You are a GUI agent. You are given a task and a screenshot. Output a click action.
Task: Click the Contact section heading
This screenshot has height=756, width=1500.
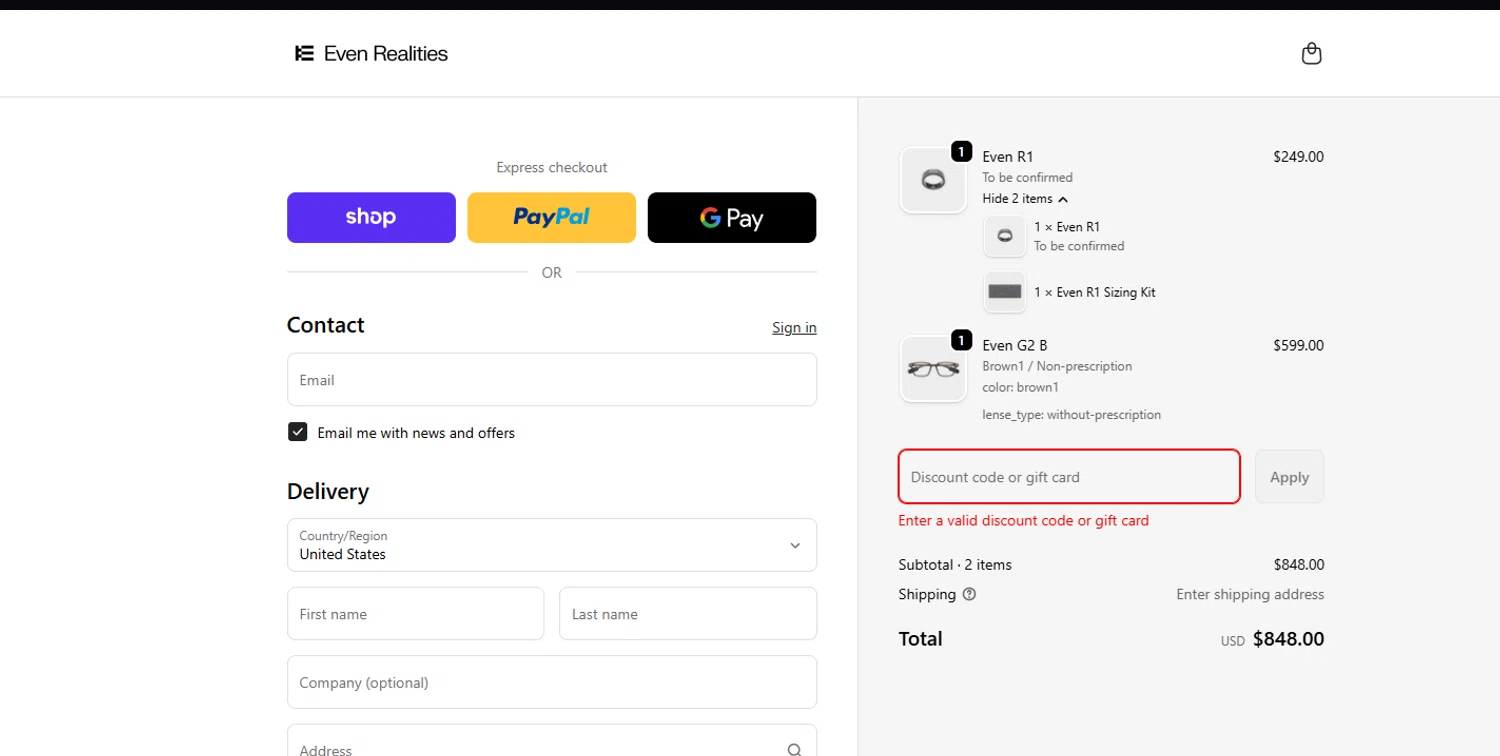(325, 325)
